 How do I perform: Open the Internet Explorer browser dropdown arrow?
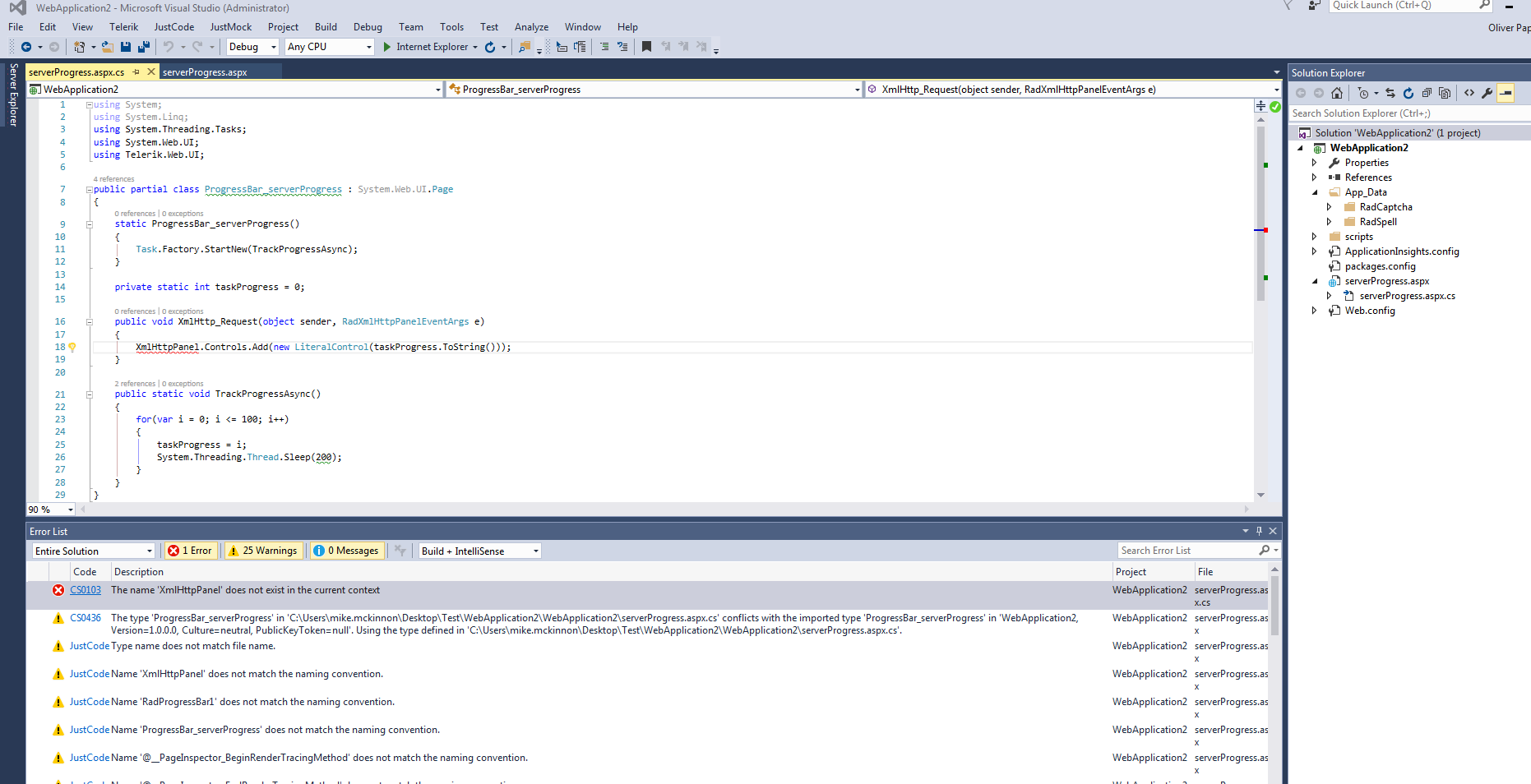click(x=475, y=47)
